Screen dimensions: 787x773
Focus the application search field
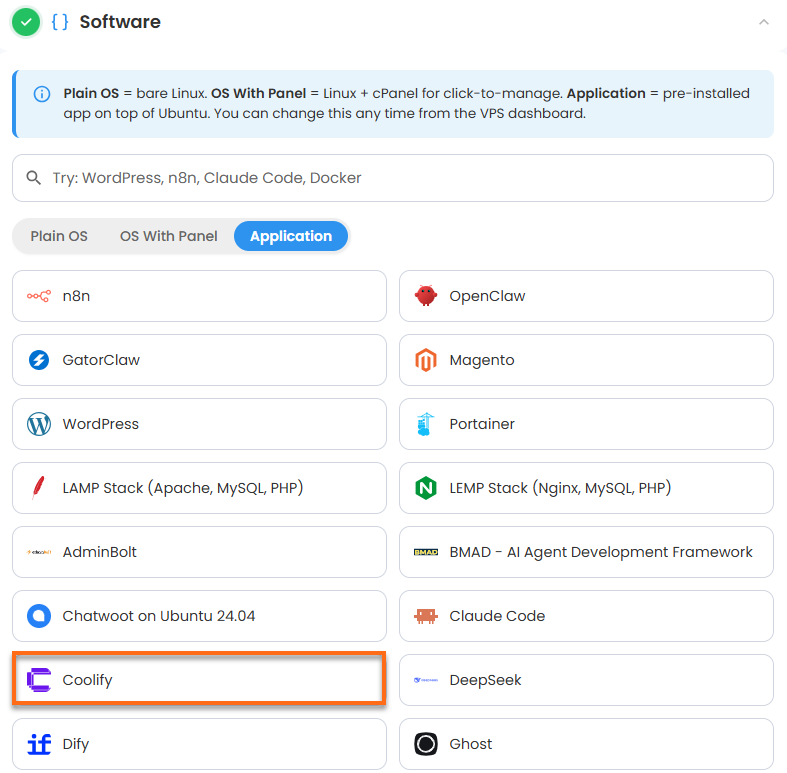click(392, 178)
